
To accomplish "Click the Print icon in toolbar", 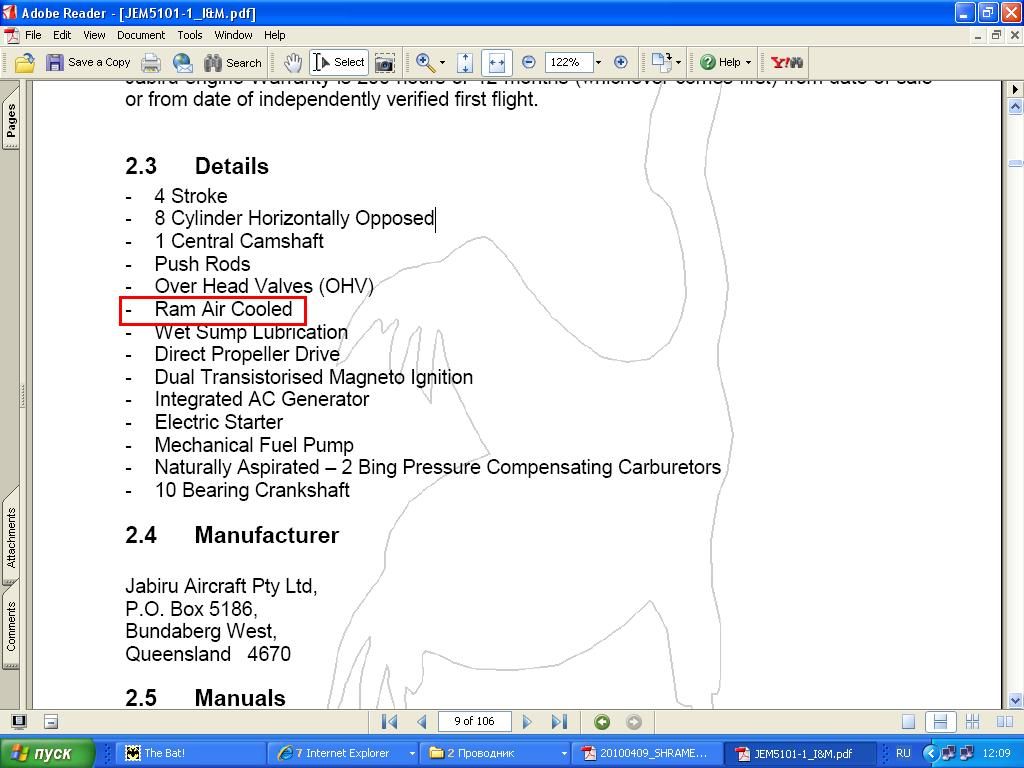I will (151, 63).
